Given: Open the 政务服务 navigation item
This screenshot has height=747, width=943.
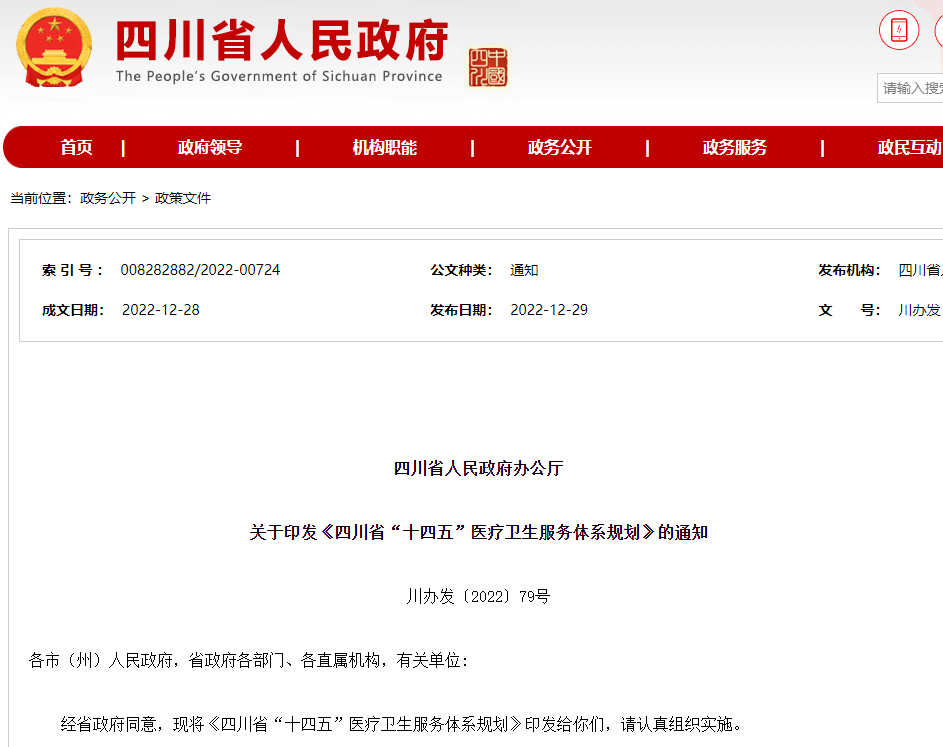Looking at the screenshot, I should pyautogui.click(x=734, y=147).
